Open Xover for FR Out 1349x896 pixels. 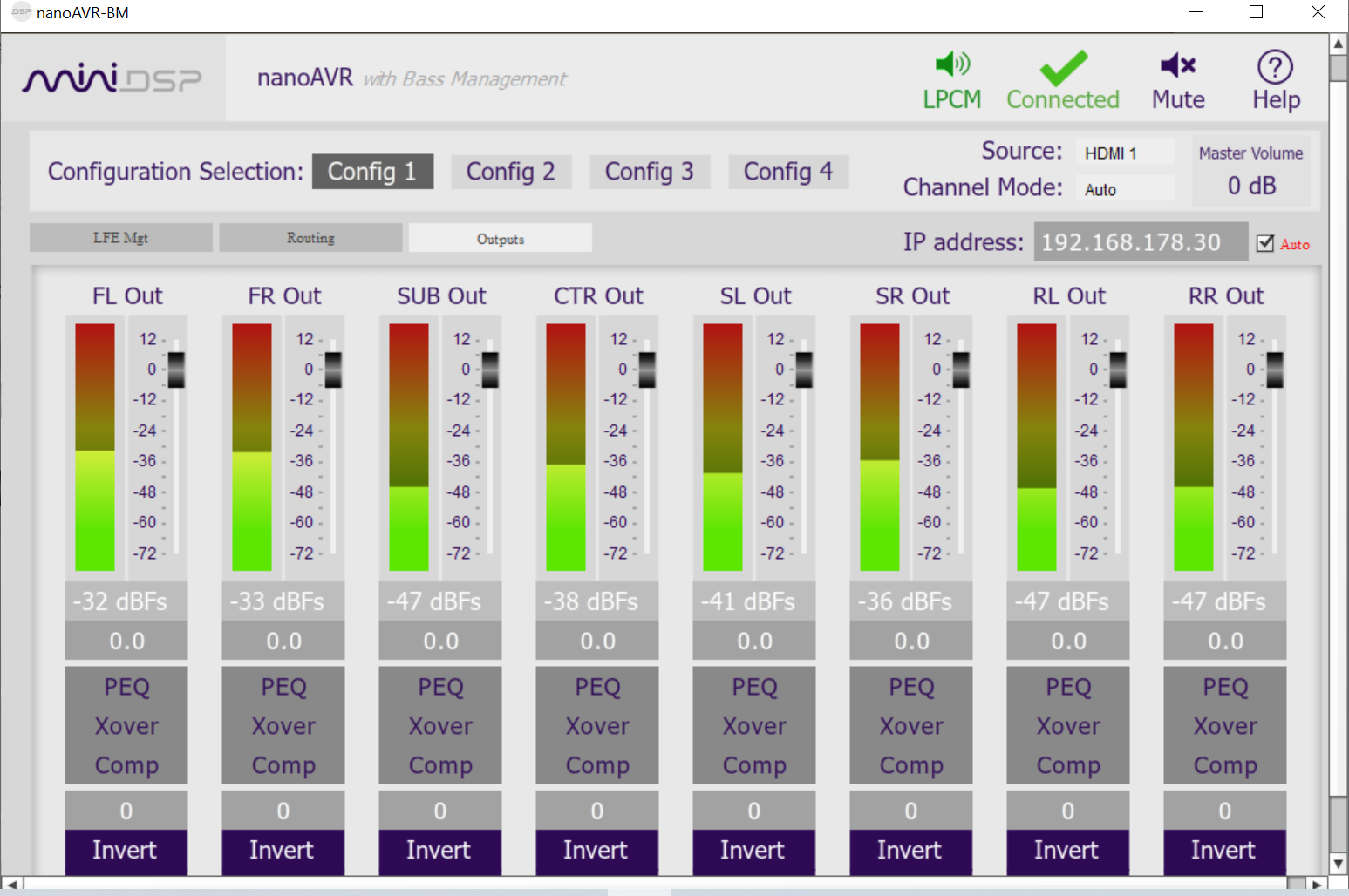click(x=283, y=726)
